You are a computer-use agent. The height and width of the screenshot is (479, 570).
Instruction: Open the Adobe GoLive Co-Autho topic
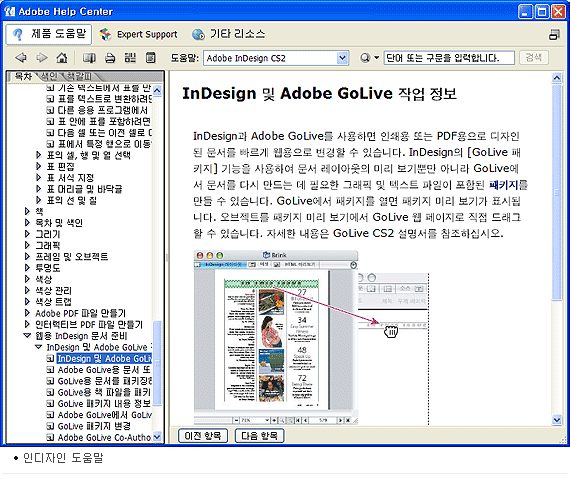click(x=104, y=438)
